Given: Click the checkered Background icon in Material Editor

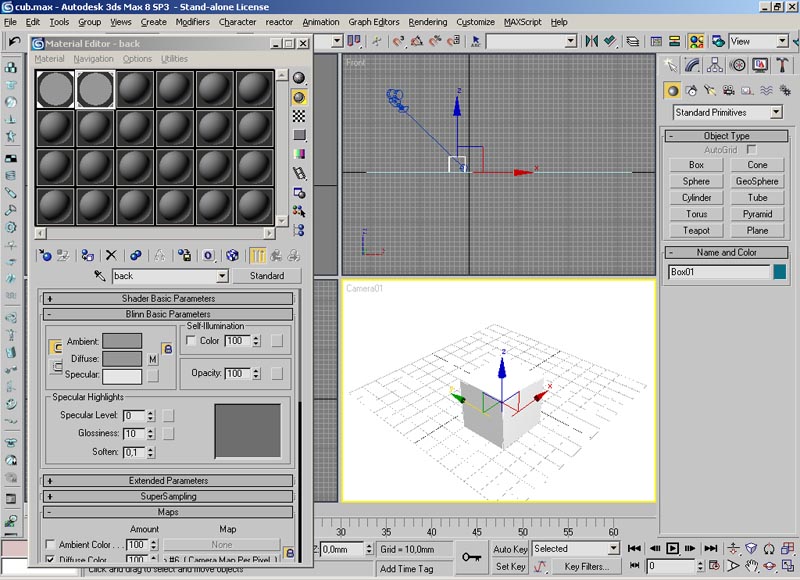Looking at the screenshot, I should 299,116.
